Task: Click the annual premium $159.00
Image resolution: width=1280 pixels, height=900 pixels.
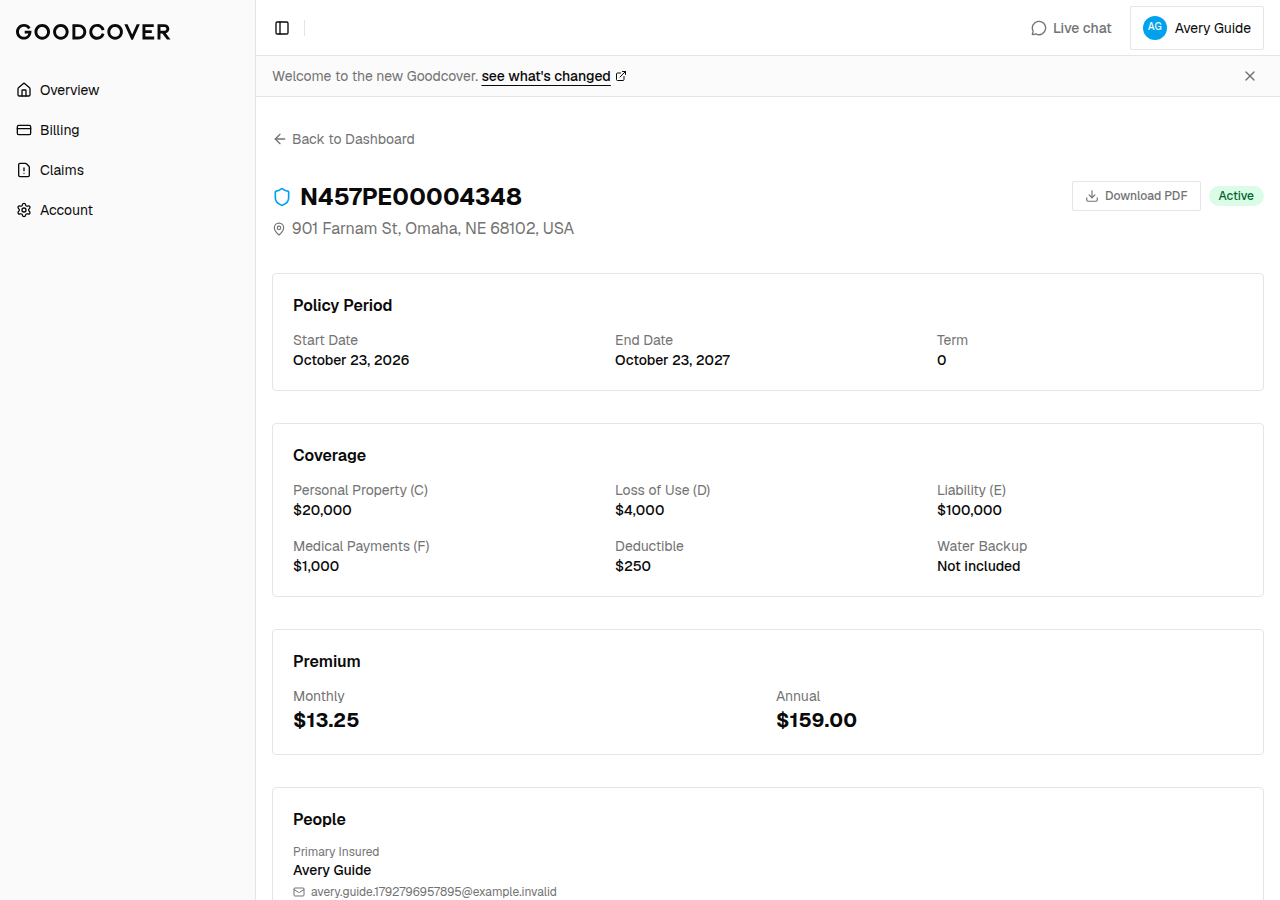Action: 817,720
